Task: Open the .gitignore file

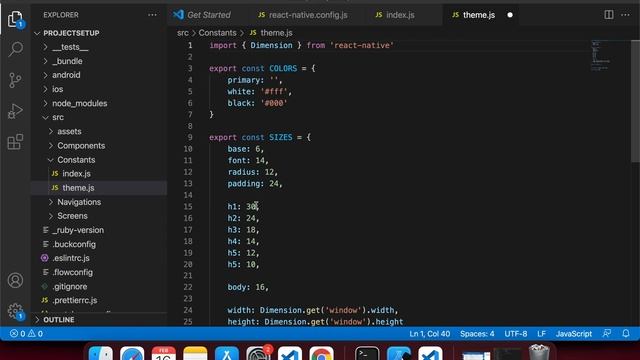Action: 69,287
